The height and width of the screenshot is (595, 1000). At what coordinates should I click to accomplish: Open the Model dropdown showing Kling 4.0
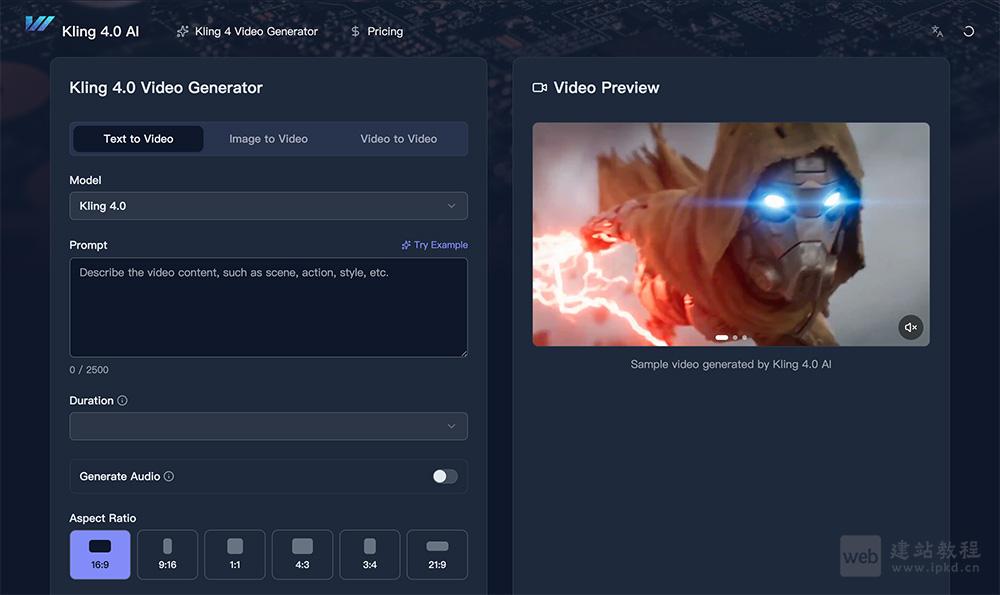click(x=268, y=206)
